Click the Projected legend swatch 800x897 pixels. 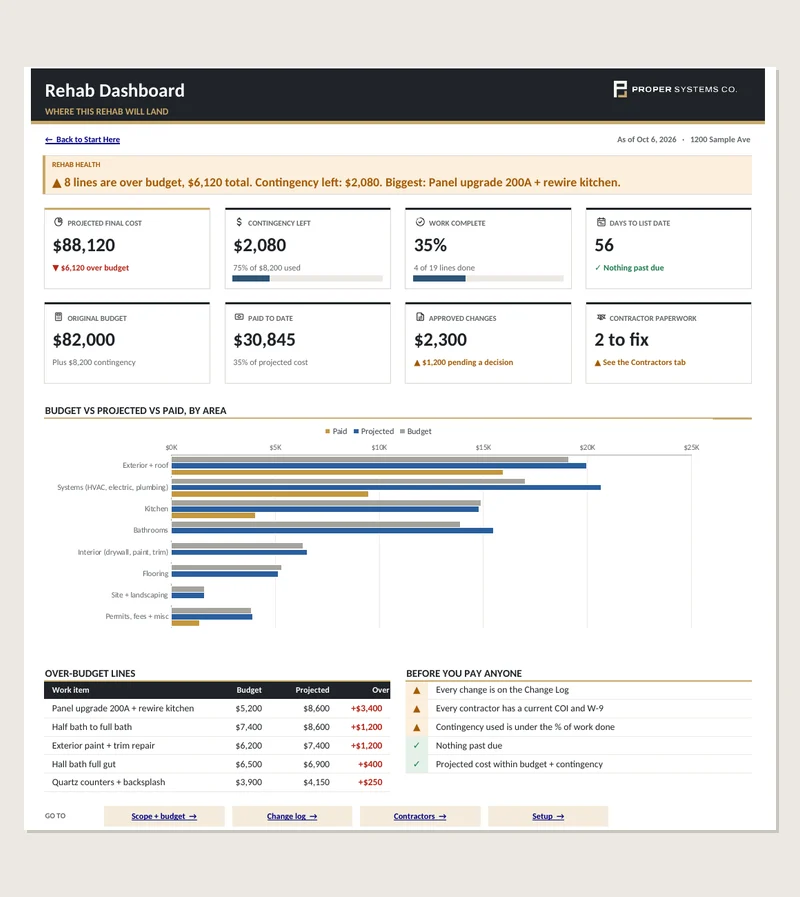pyautogui.click(x=356, y=431)
